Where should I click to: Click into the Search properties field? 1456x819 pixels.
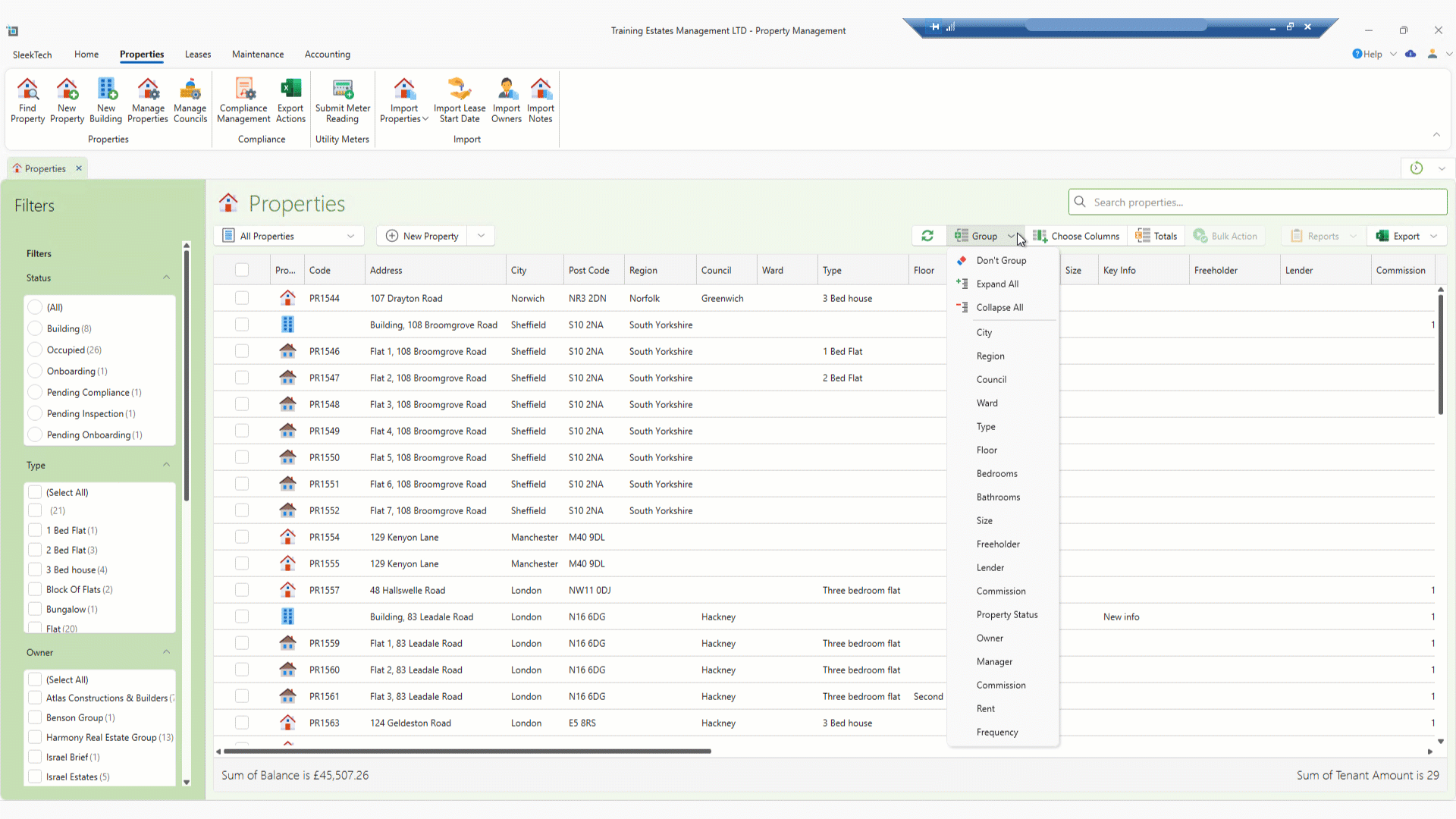(x=1259, y=202)
